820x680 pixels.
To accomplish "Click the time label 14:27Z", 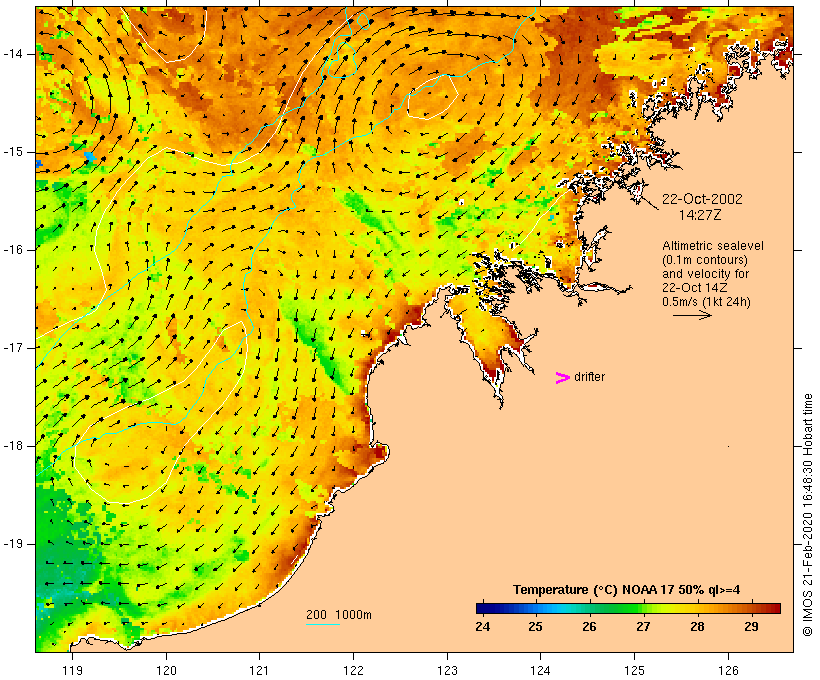I will pyautogui.click(x=700, y=214).
